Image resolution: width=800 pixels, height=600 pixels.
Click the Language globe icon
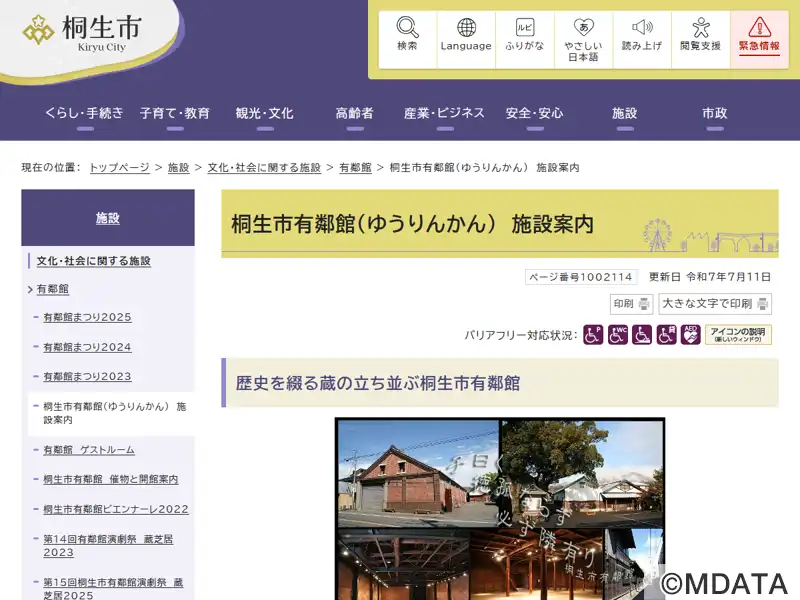(x=466, y=28)
